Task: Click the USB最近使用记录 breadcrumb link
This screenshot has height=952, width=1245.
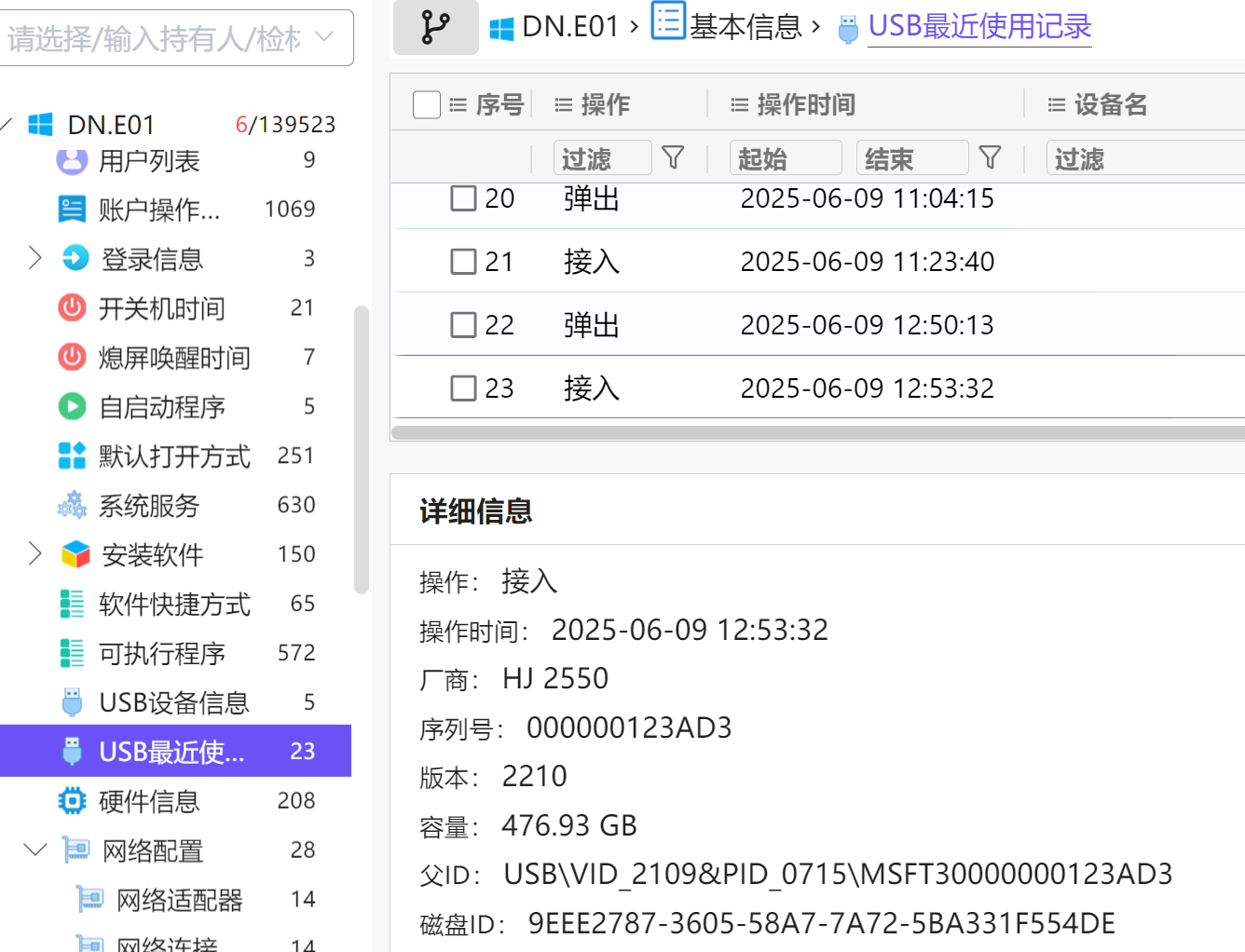Action: (978, 27)
